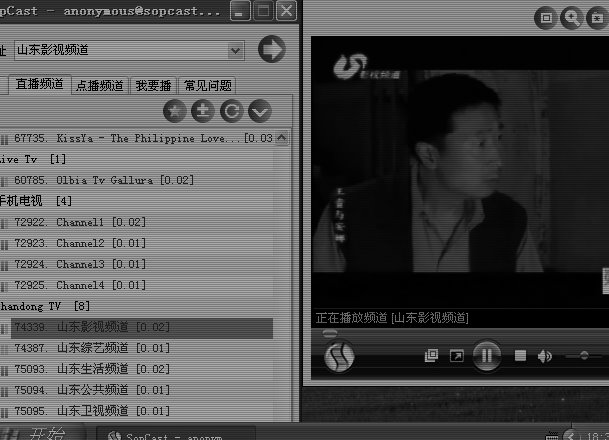Image resolution: width=609 pixels, height=440 pixels.
Task: Open the 常见问题 tab
Action: pos(207,85)
